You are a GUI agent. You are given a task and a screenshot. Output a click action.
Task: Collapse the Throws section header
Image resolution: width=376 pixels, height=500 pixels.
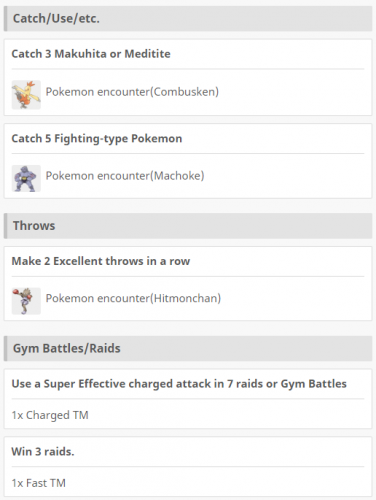click(188, 226)
